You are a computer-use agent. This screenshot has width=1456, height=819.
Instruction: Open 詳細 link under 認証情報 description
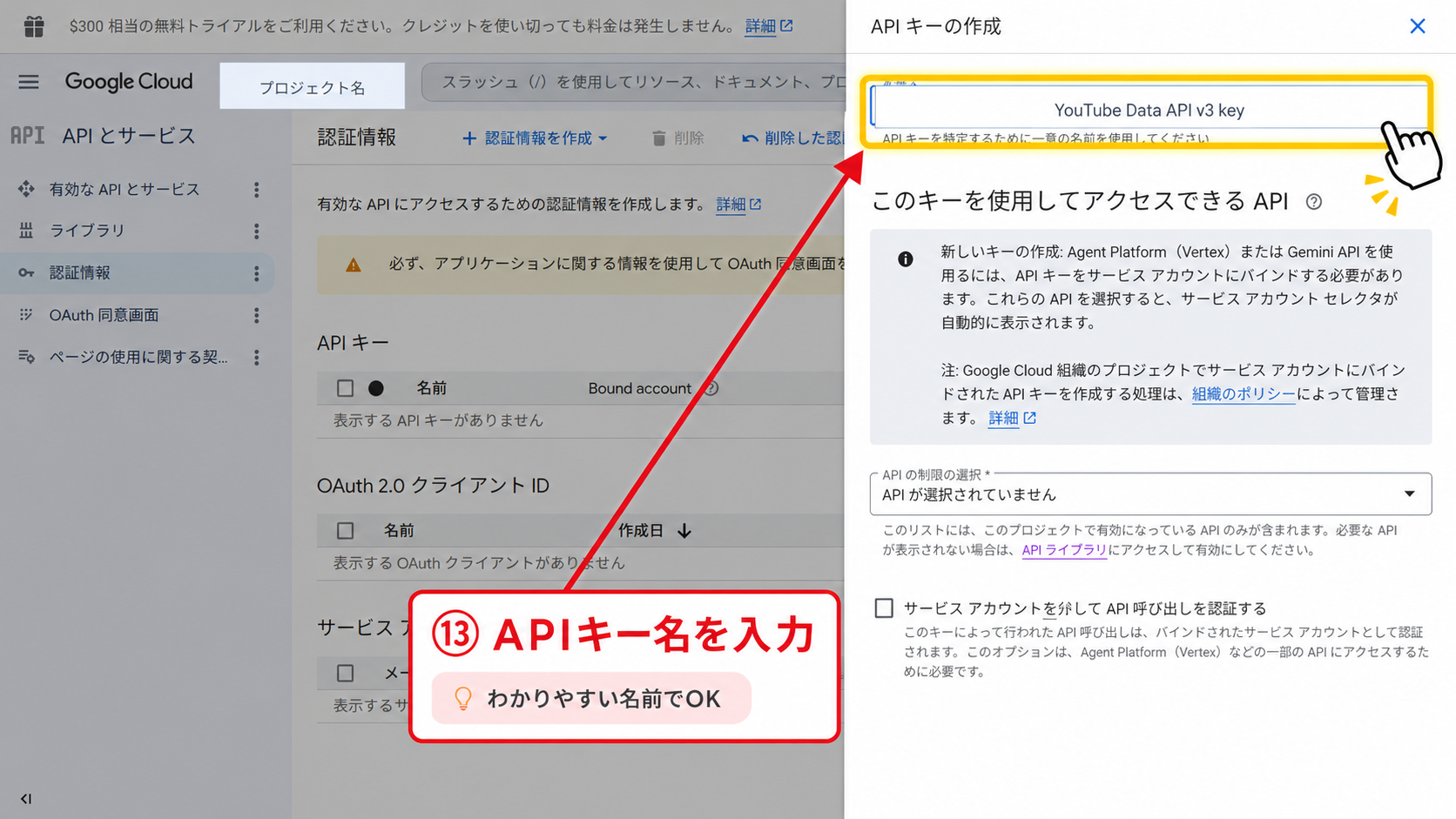[x=738, y=205]
